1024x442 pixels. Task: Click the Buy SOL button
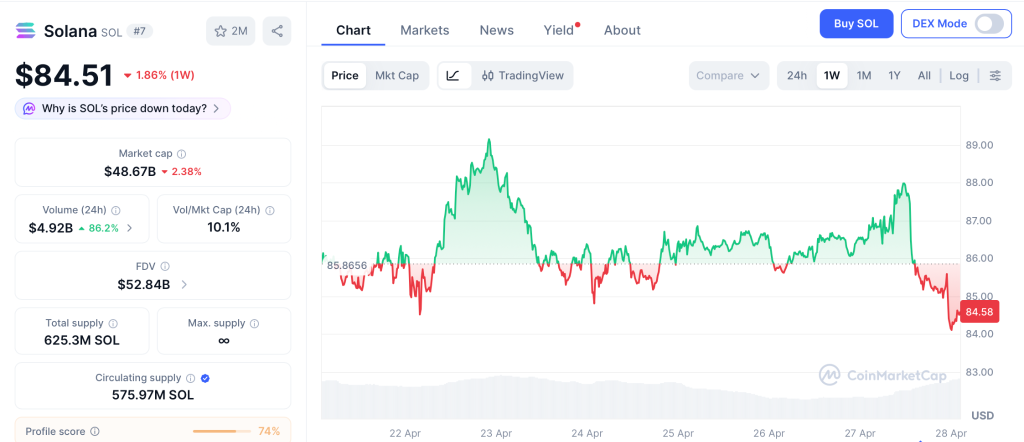pyautogui.click(x=855, y=24)
